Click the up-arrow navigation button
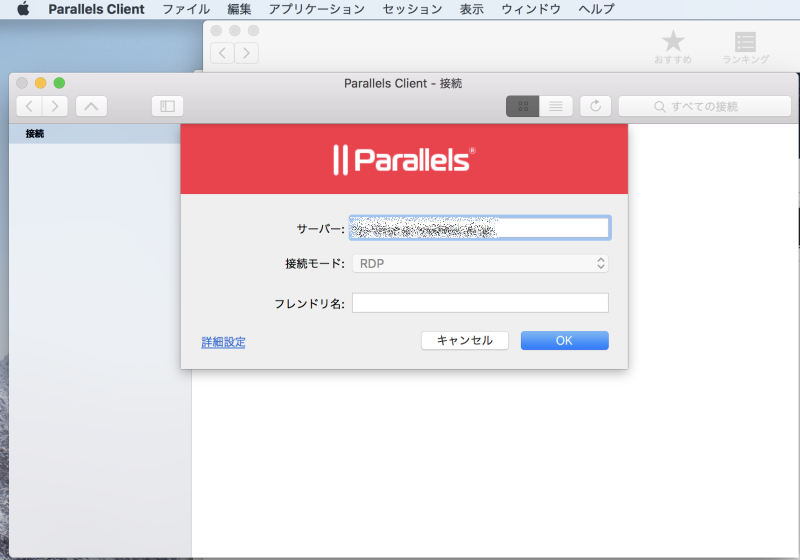Viewport: 800px width, 560px height. pyautogui.click(x=91, y=106)
